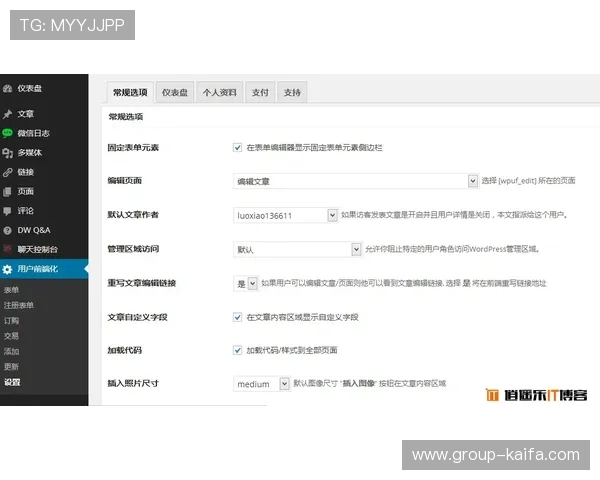
Task: Toggle the 固定表单元素 checkbox
Action: [x=237, y=148]
